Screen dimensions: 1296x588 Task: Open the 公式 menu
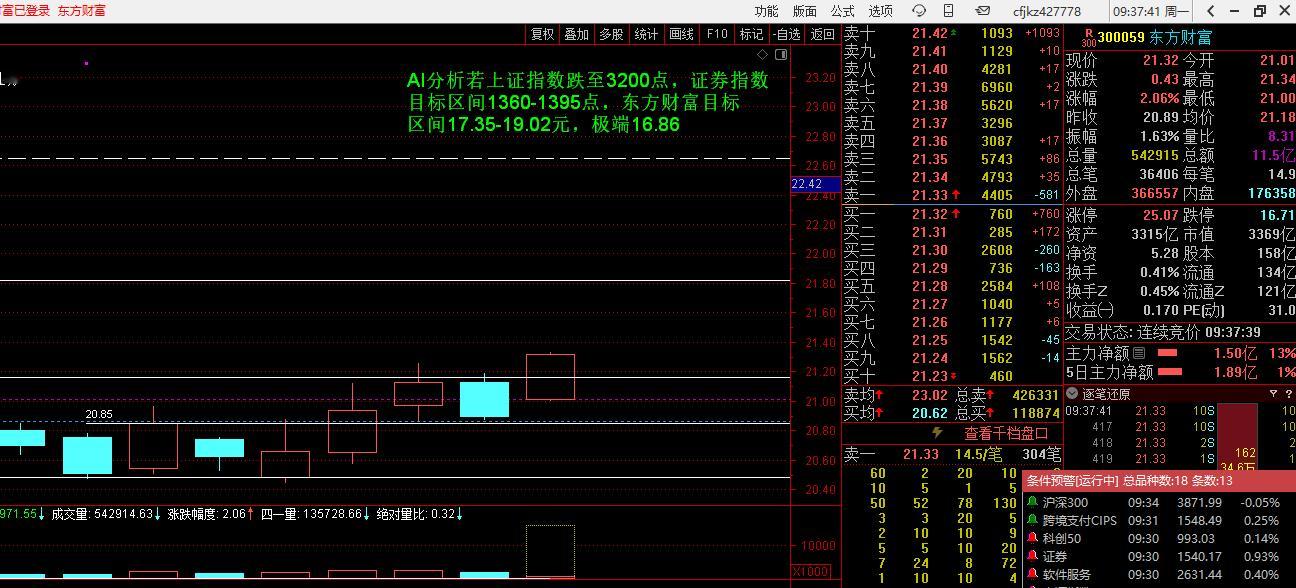pos(842,11)
